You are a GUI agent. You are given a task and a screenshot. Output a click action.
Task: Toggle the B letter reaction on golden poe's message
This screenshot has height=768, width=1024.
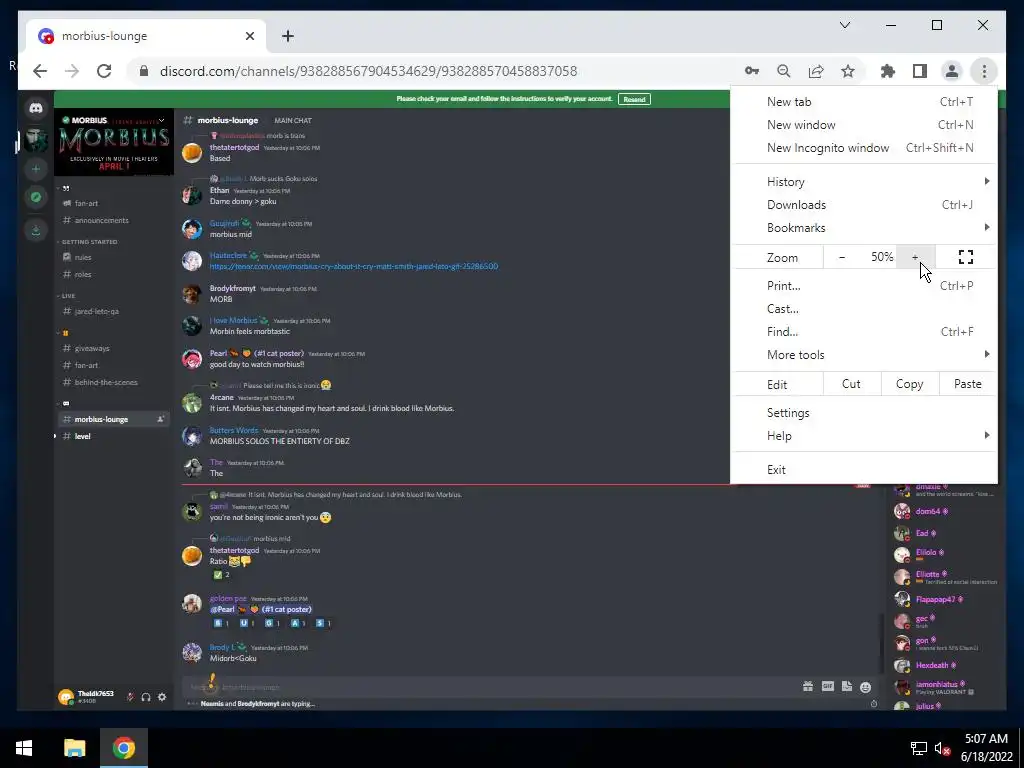(x=221, y=623)
